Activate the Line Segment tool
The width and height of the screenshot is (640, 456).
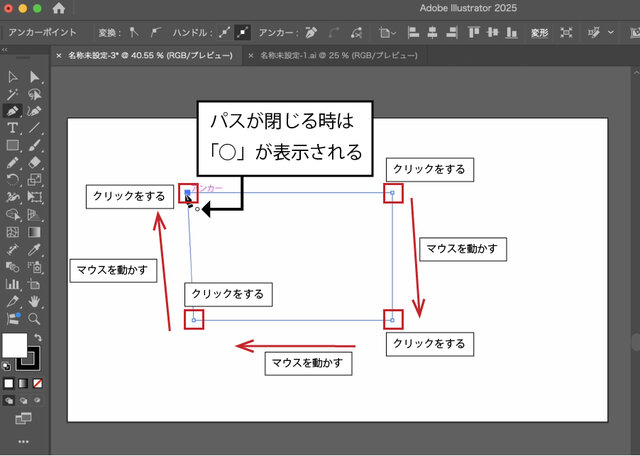(x=35, y=128)
